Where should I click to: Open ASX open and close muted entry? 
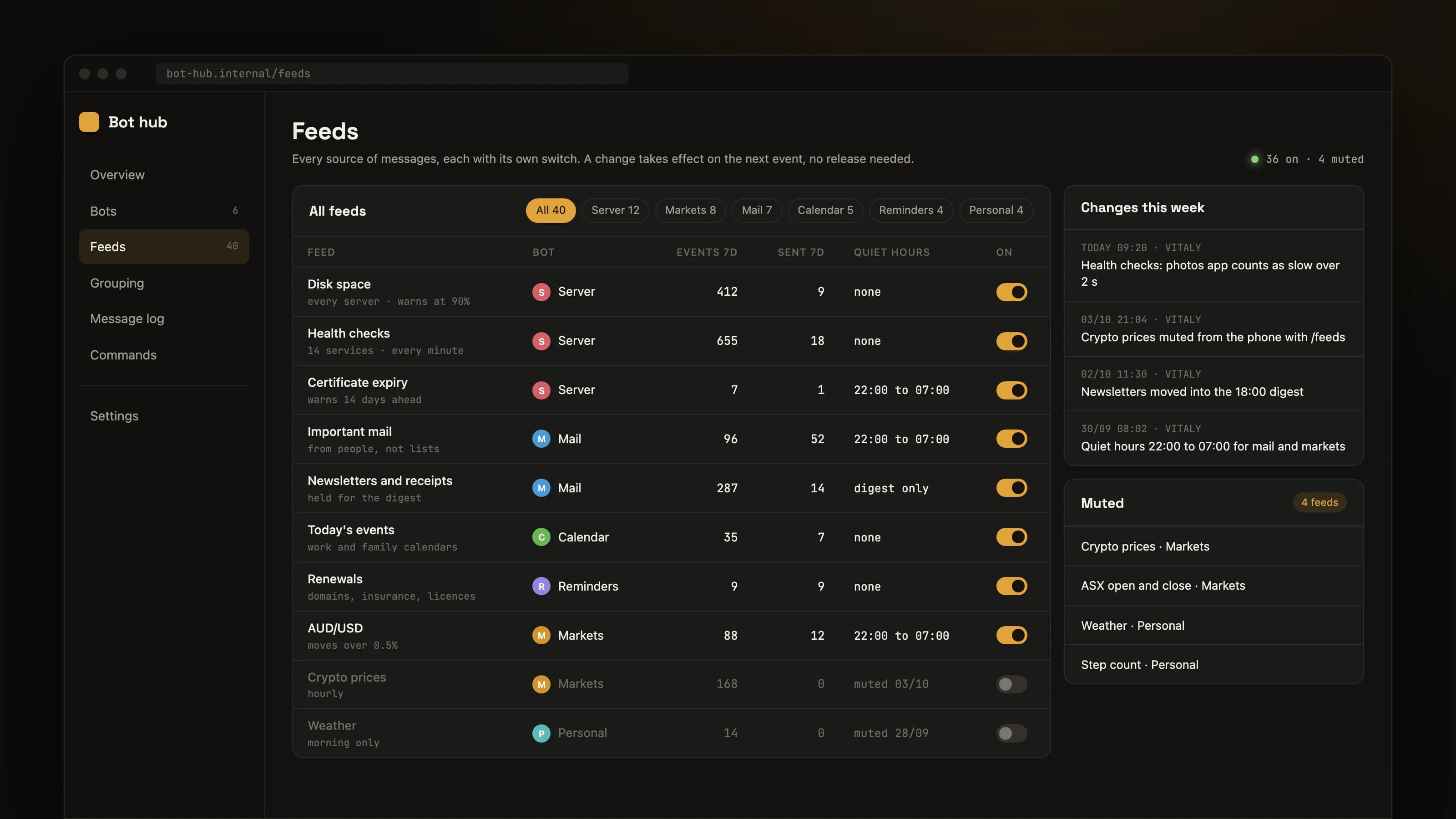pyautogui.click(x=1213, y=586)
